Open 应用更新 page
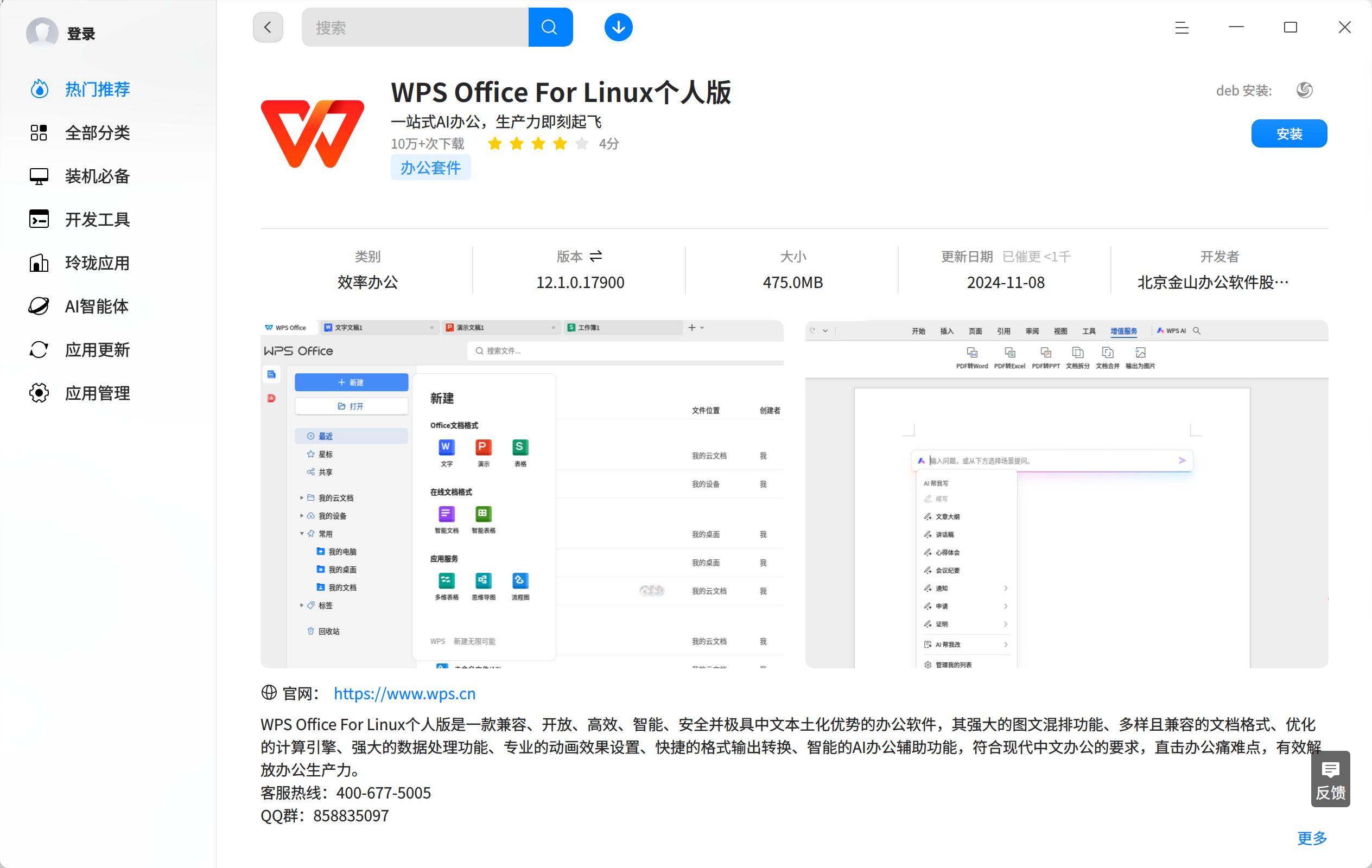 pyautogui.click(x=97, y=349)
